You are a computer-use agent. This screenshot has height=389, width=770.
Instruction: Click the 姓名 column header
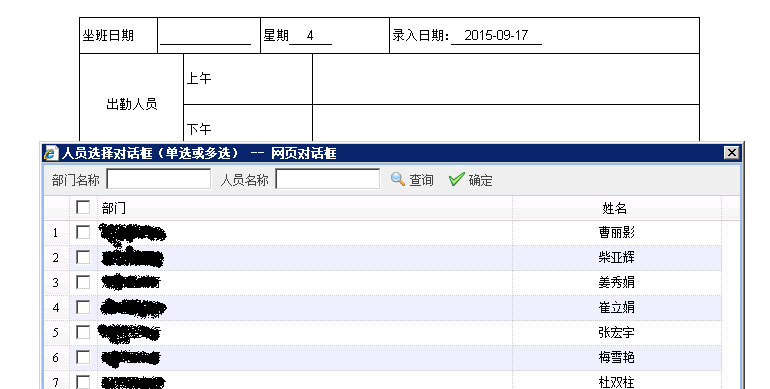(617, 208)
